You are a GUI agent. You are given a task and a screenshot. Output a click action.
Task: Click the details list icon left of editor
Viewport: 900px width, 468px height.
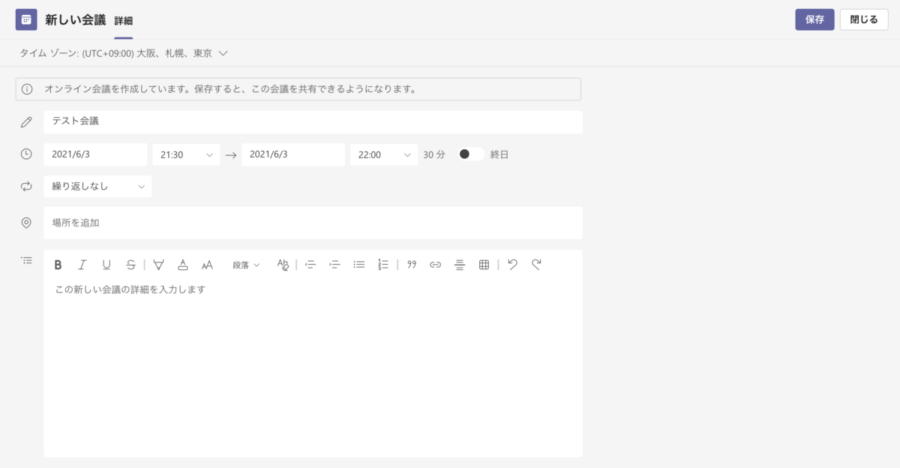[x=26, y=261]
